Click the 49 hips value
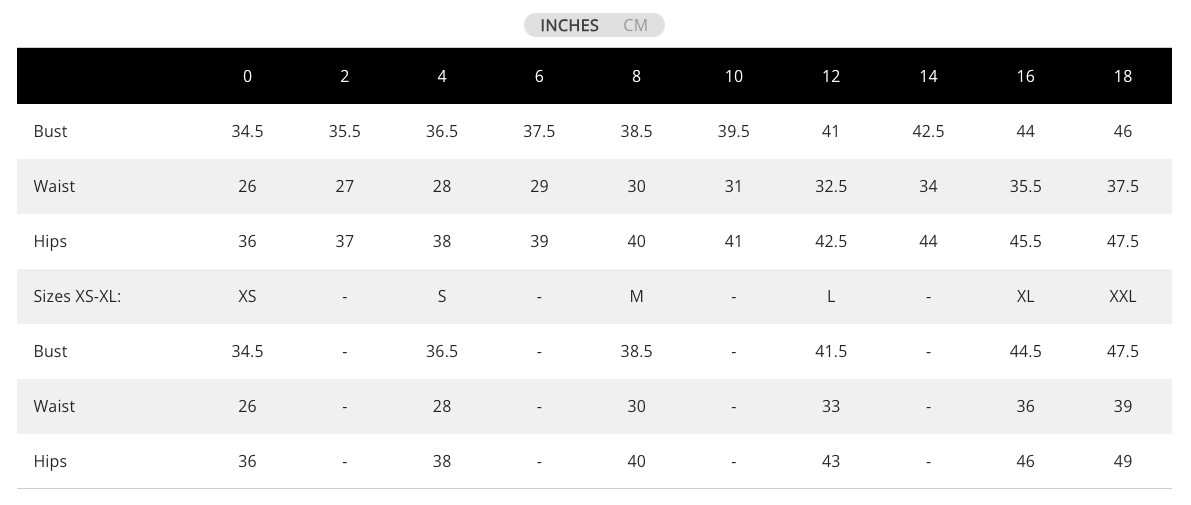The width and height of the screenshot is (1191, 505). click(x=1123, y=461)
